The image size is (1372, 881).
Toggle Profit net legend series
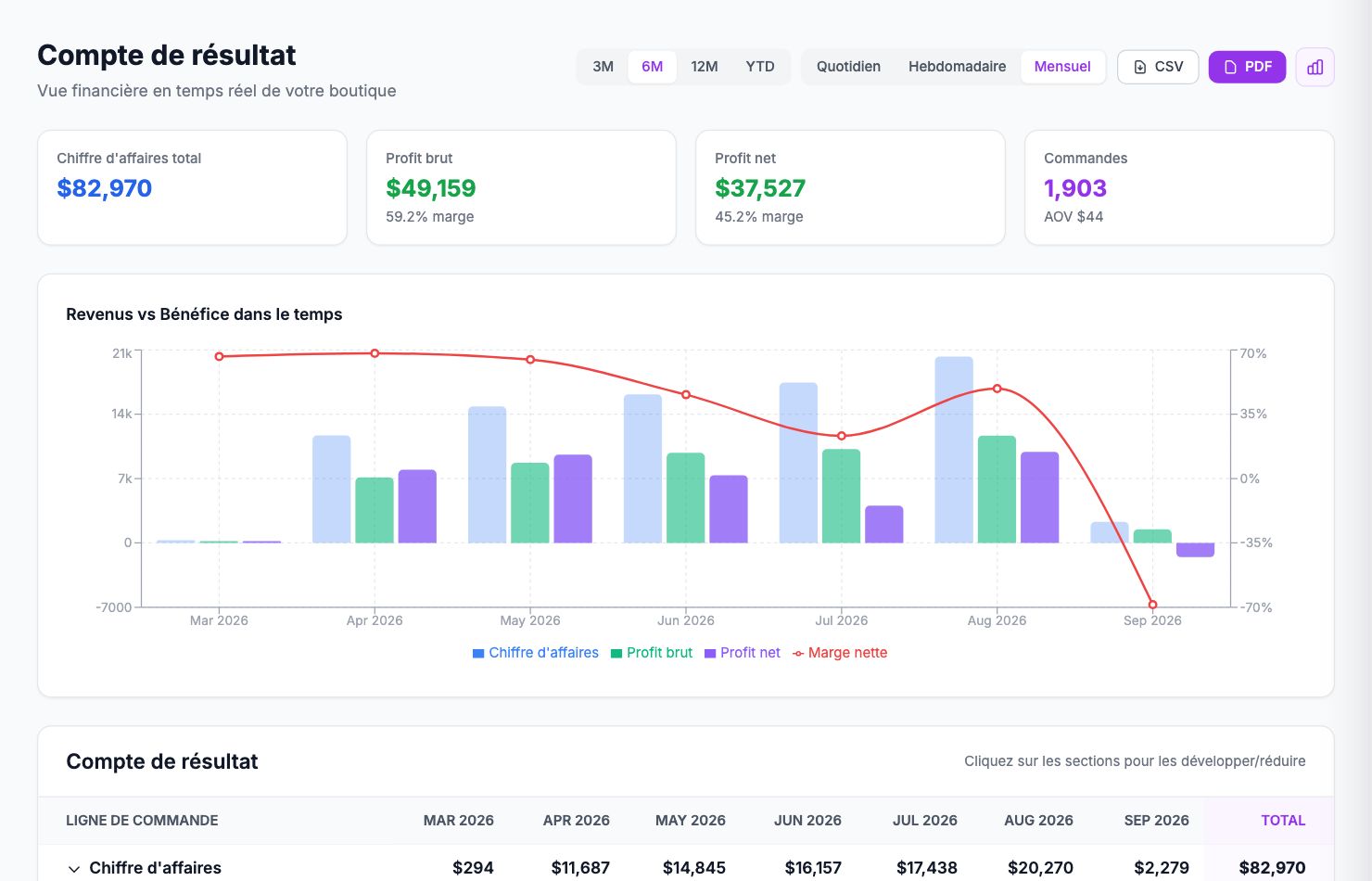(x=743, y=653)
